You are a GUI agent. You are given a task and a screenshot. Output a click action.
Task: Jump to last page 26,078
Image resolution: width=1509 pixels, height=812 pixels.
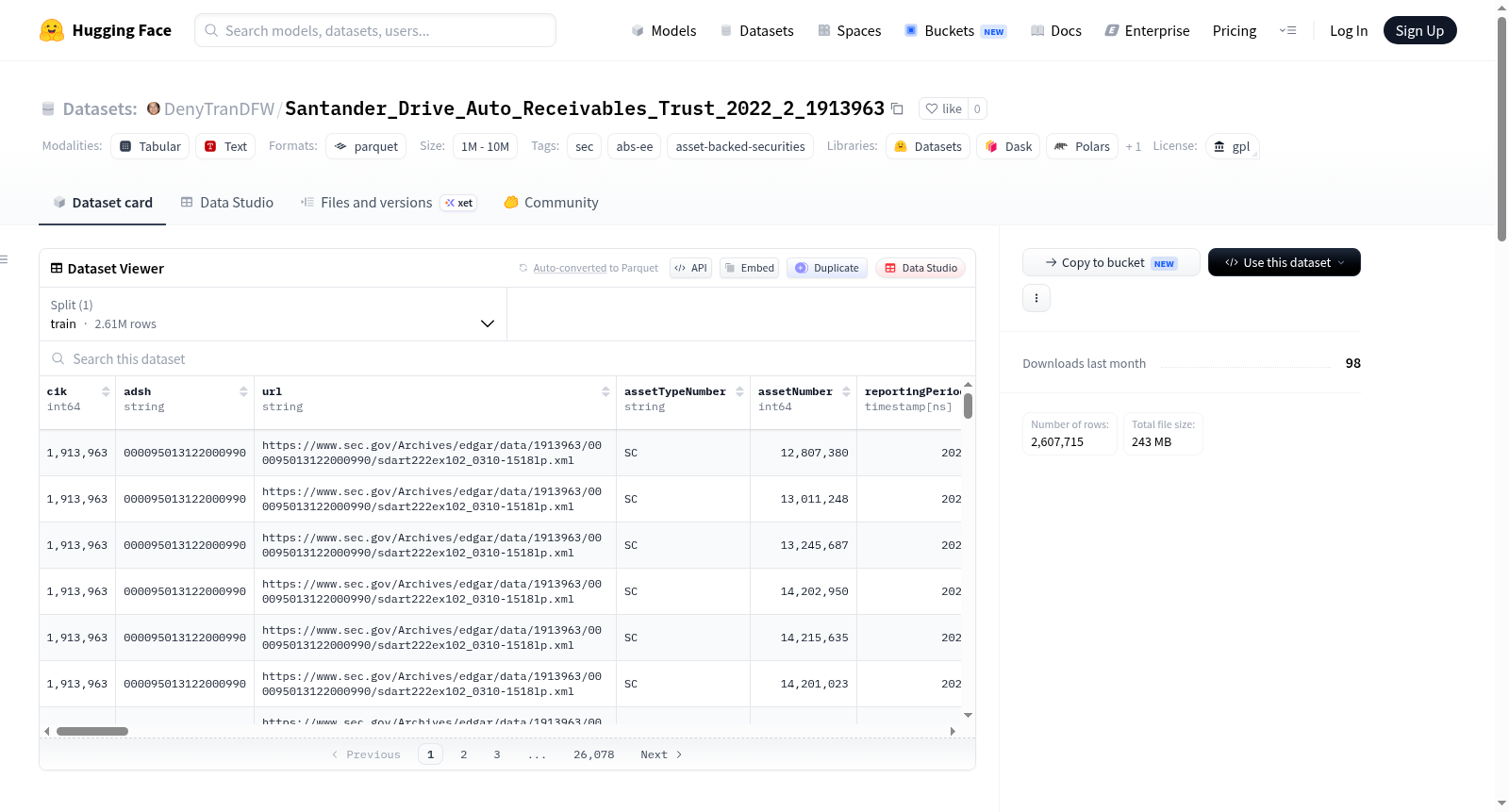pyautogui.click(x=594, y=754)
